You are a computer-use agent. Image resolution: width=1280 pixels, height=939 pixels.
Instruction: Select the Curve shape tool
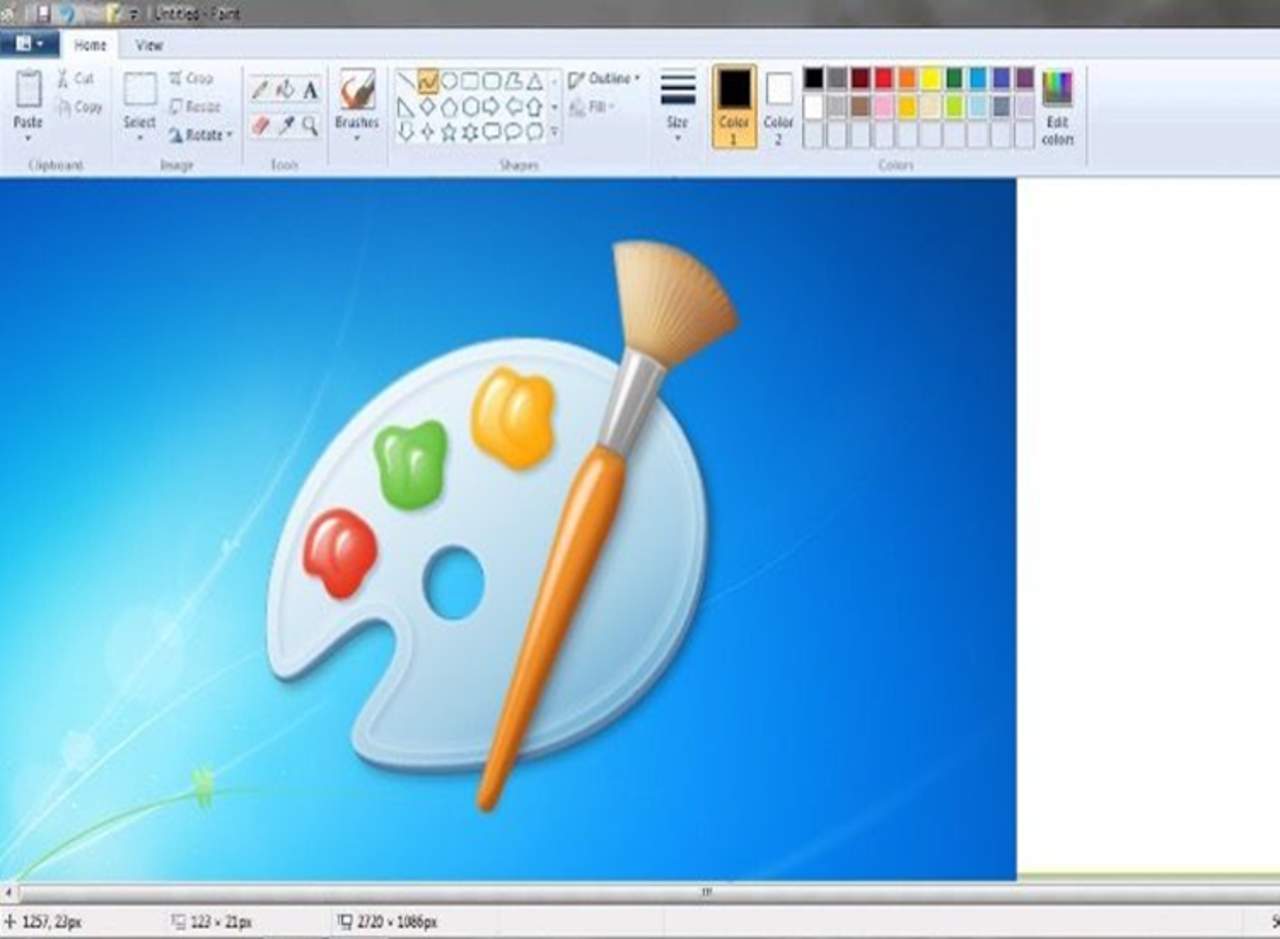coord(428,81)
